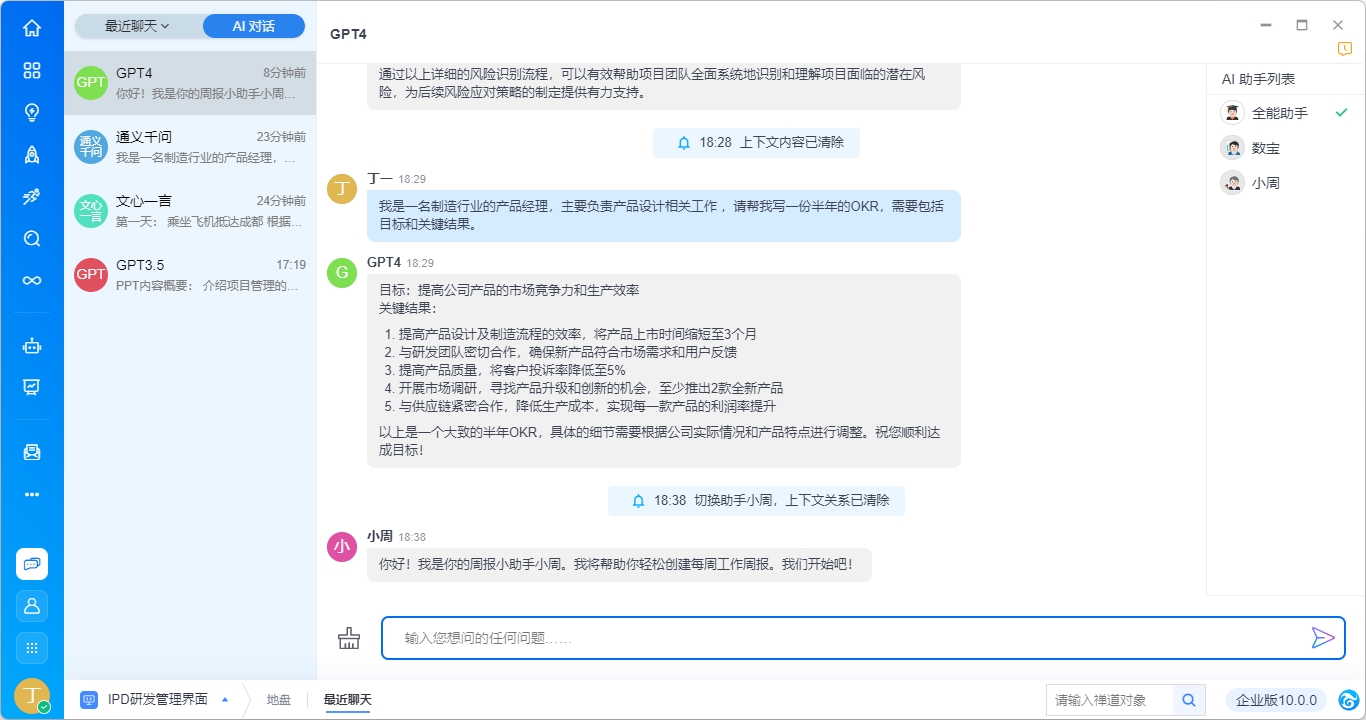Click the 8分钟前 timestamp on the GPT4 row
Viewport: 1366px width, 720px height.
pos(285,73)
